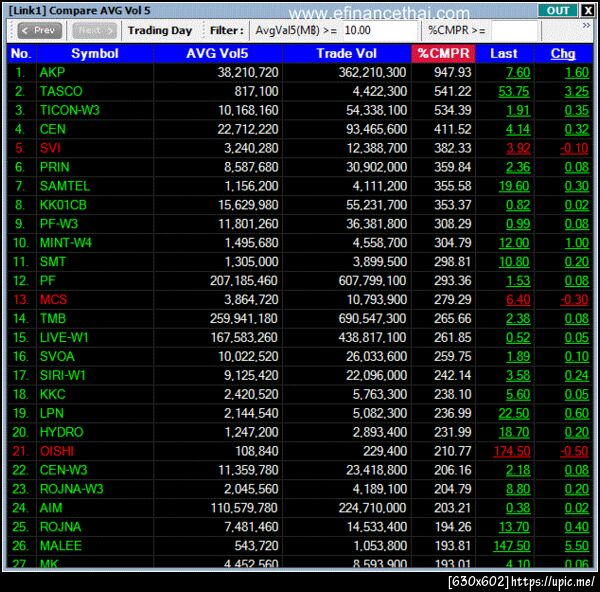600x592 pixels.
Task: Select the HYDRO symbol
Action: (x=61, y=432)
